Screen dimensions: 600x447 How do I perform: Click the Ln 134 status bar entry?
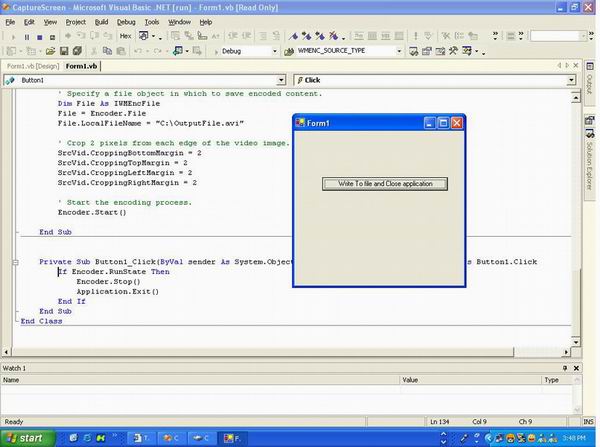440,422
